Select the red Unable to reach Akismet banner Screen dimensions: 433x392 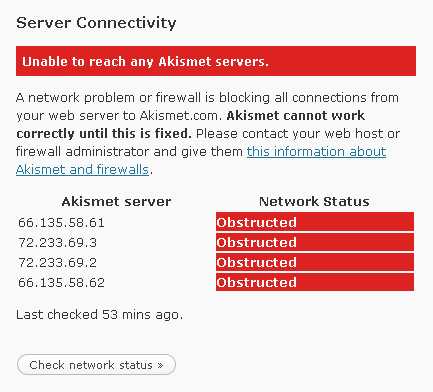(x=216, y=61)
